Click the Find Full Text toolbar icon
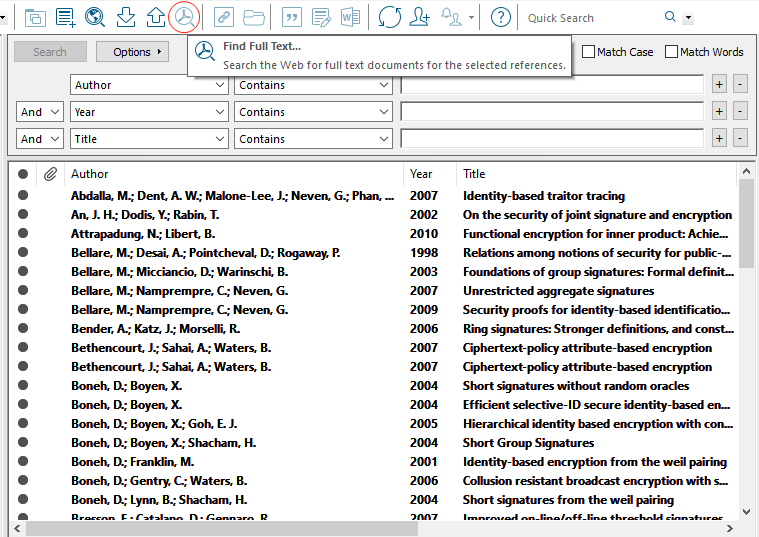Image resolution: width=759 pixels, height=537 pixels. (184, 17)
